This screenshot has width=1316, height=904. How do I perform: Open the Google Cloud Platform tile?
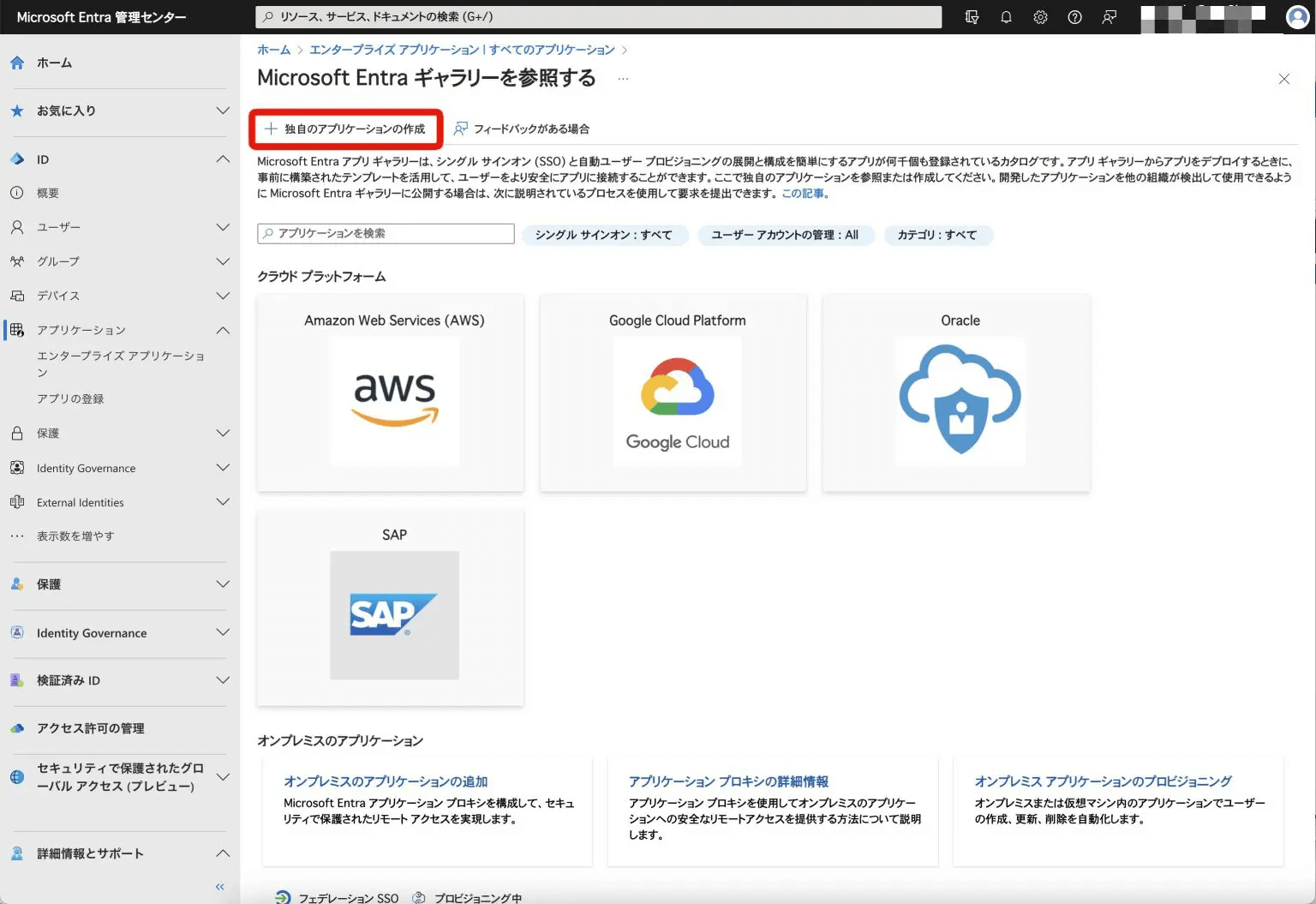pyautogui.click(x=673, y=393)
